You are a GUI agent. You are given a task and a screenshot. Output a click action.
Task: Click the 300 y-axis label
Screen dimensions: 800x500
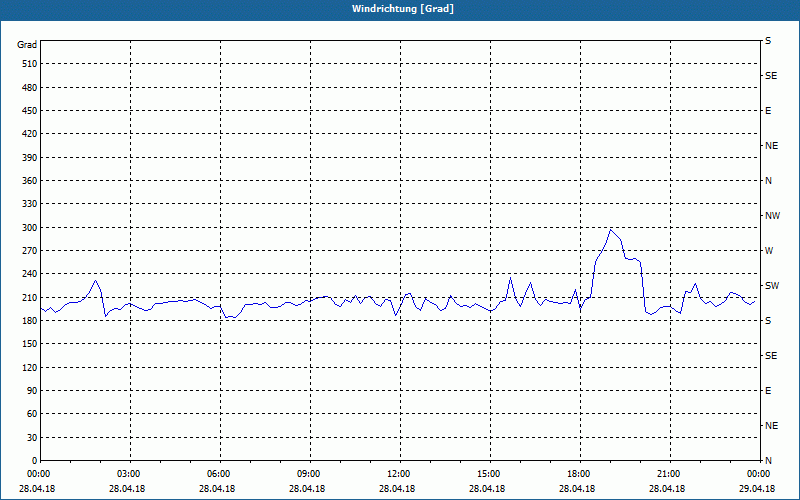point(30,228)
